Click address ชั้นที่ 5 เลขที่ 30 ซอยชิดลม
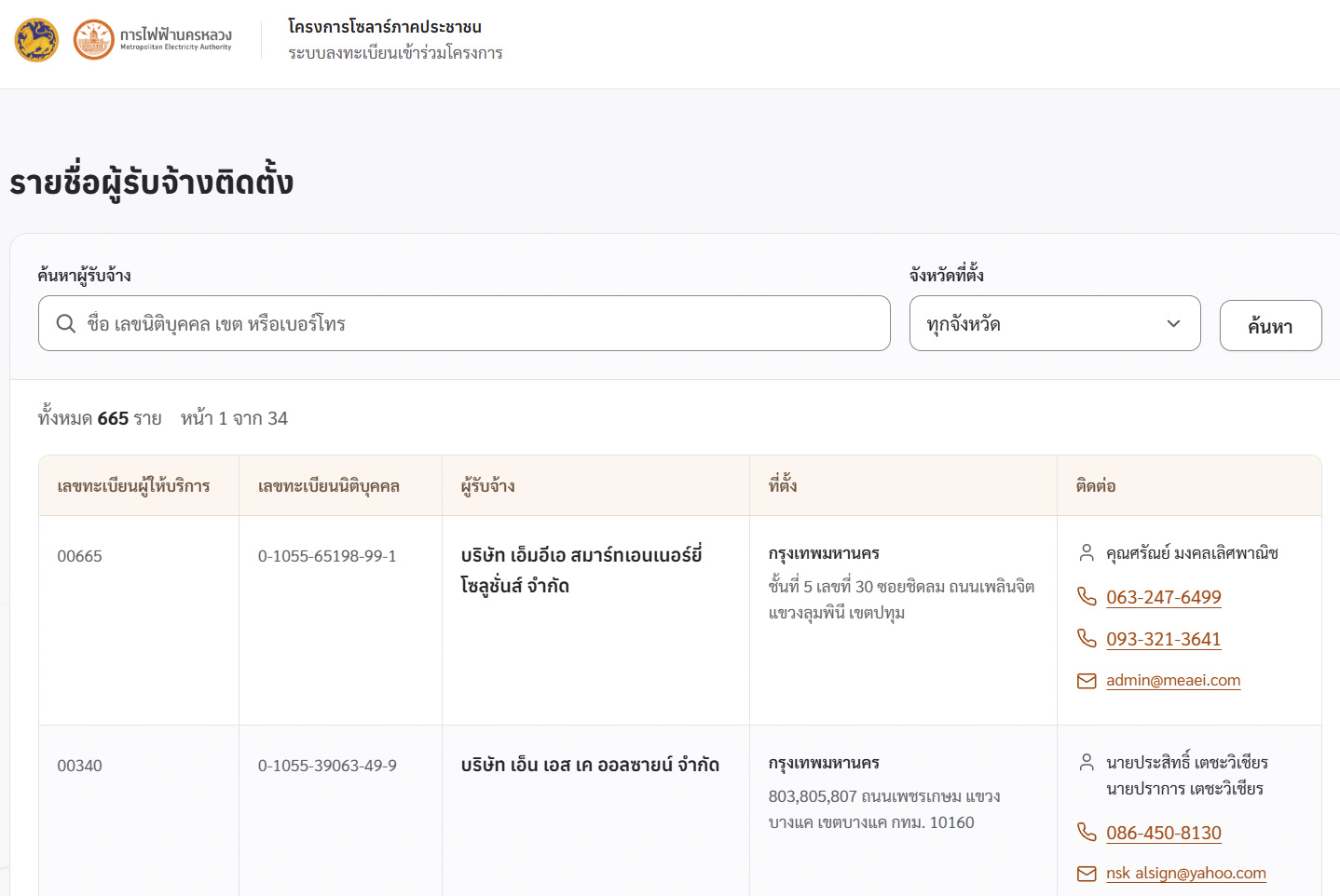 coord(901,599)
